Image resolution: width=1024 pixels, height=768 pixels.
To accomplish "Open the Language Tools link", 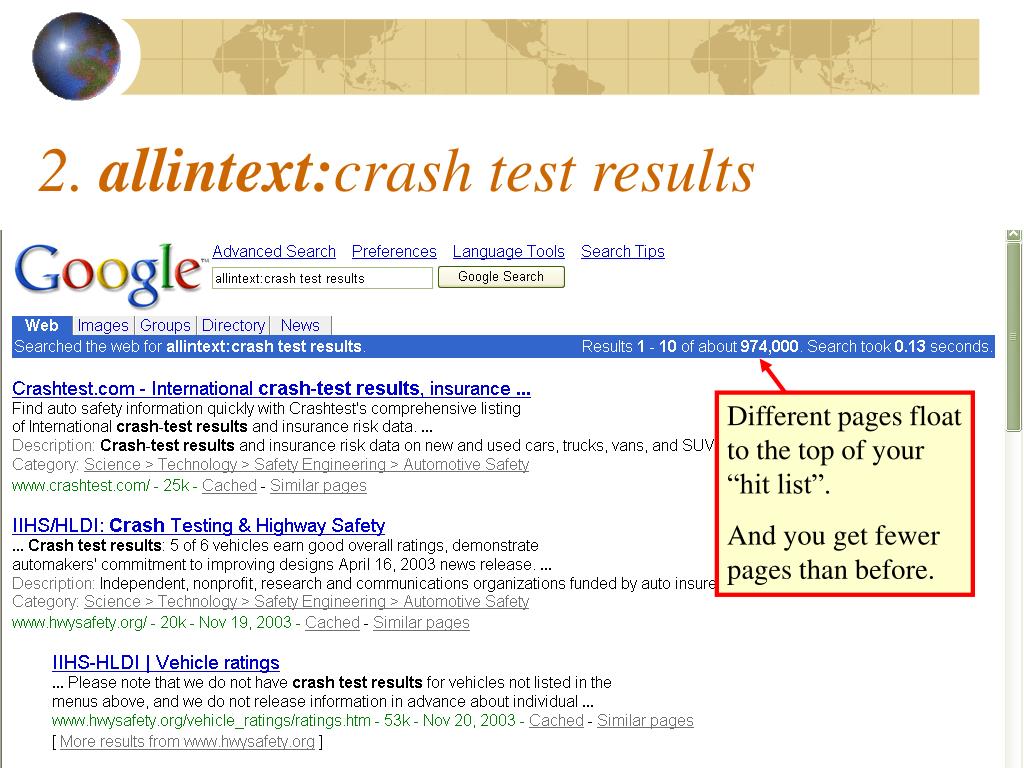I will point(508,251).
